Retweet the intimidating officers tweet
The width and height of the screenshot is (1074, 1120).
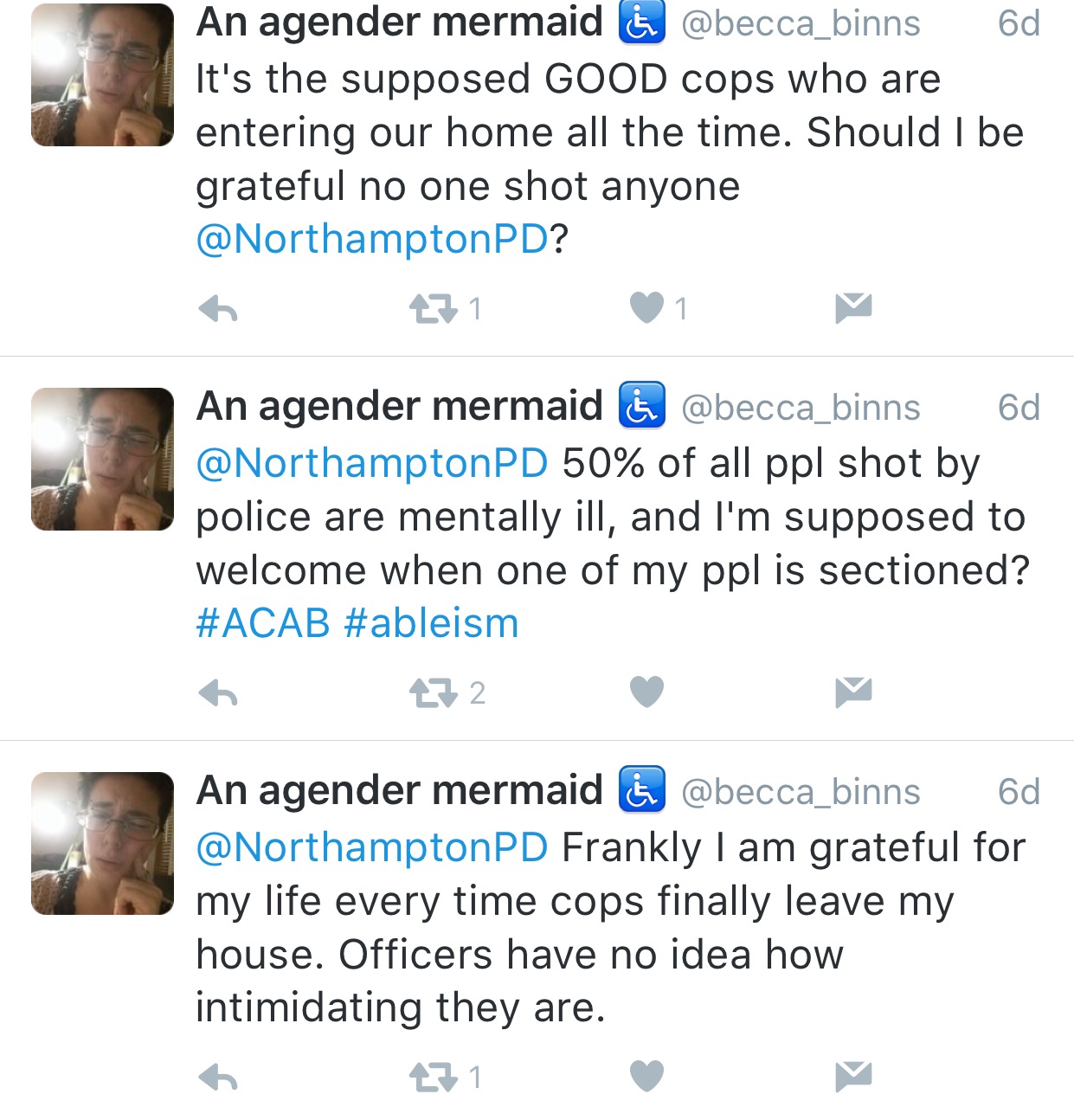click(x=433, y=1078)
